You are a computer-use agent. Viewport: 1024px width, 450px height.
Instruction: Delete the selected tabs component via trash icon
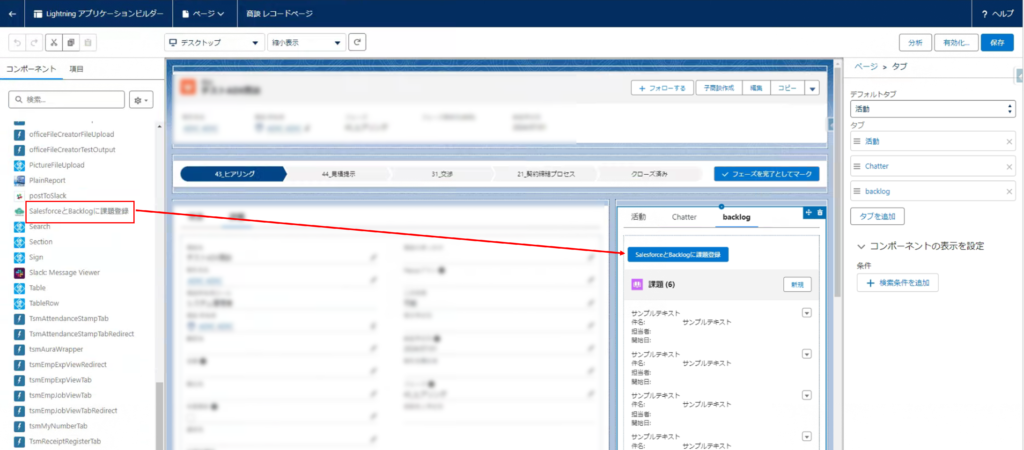pyautogui.click(x=820, y=212)
